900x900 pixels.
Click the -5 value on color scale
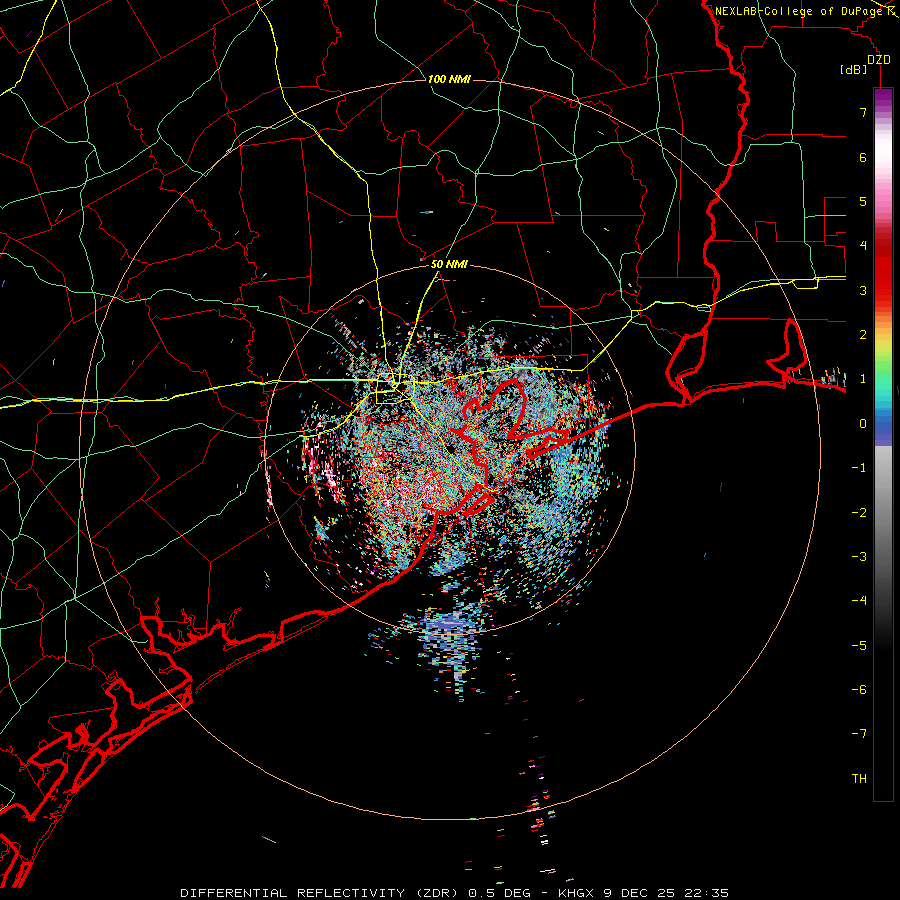[x=859, y=645]
